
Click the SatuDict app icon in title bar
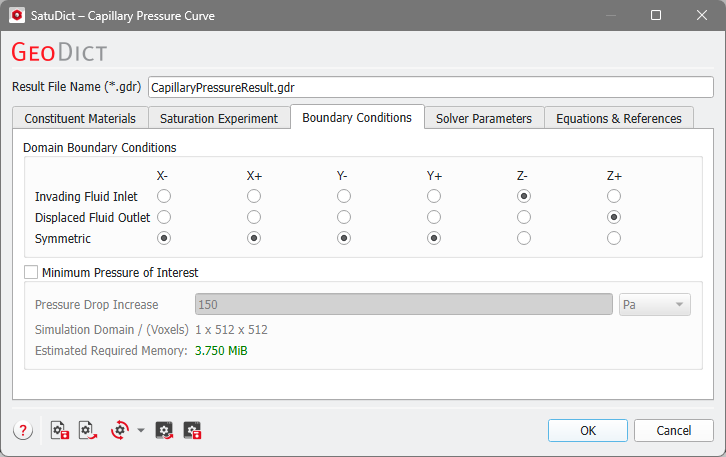(17, 15)
